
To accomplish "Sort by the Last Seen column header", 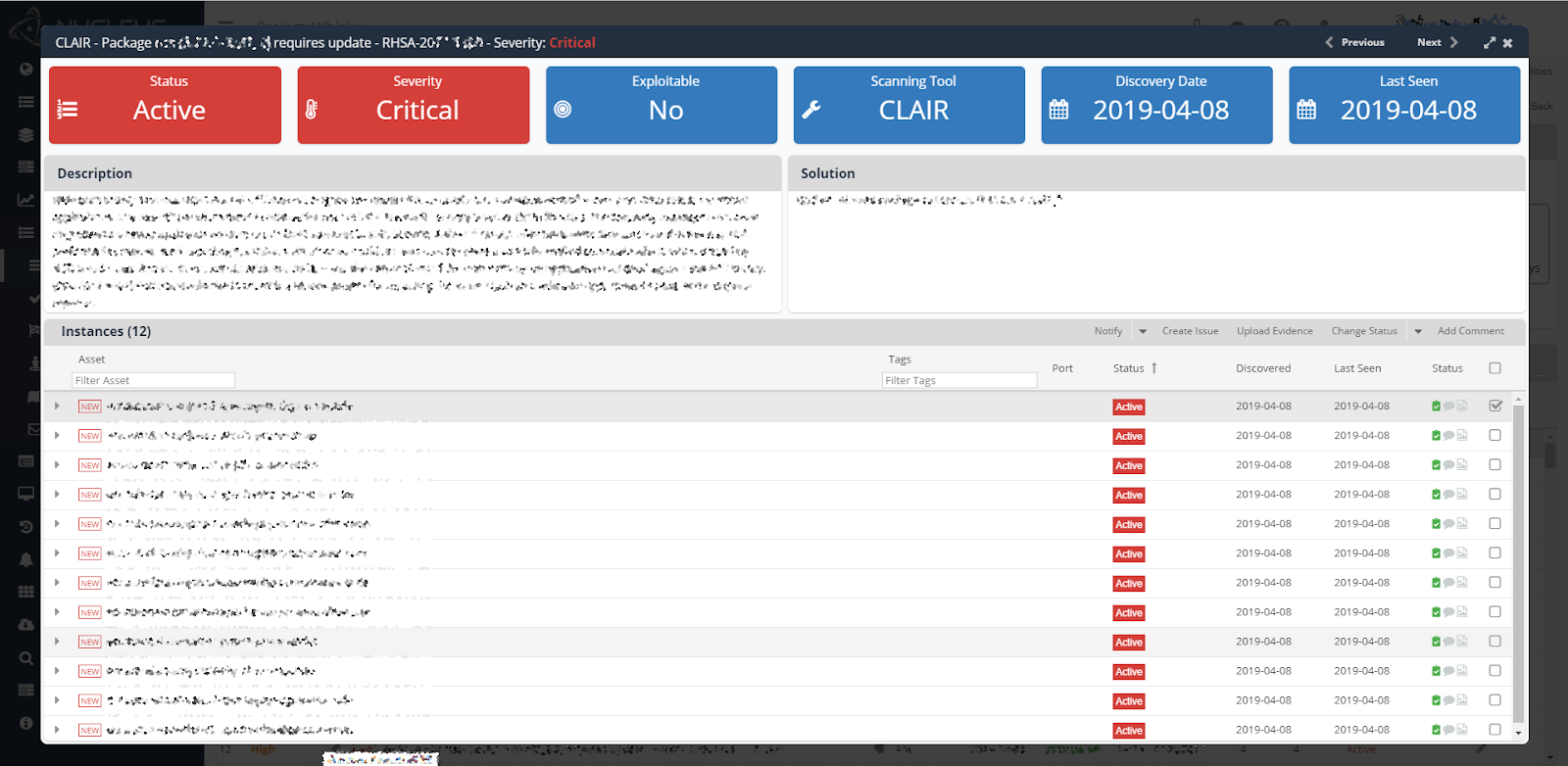I will click(1357, 368).
